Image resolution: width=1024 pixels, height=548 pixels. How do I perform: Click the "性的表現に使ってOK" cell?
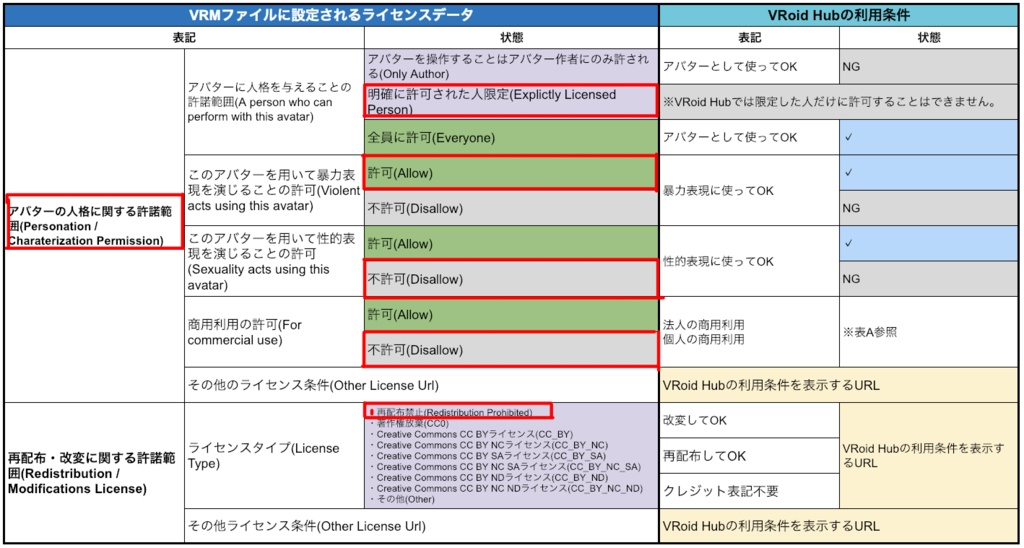click(749, 261)
